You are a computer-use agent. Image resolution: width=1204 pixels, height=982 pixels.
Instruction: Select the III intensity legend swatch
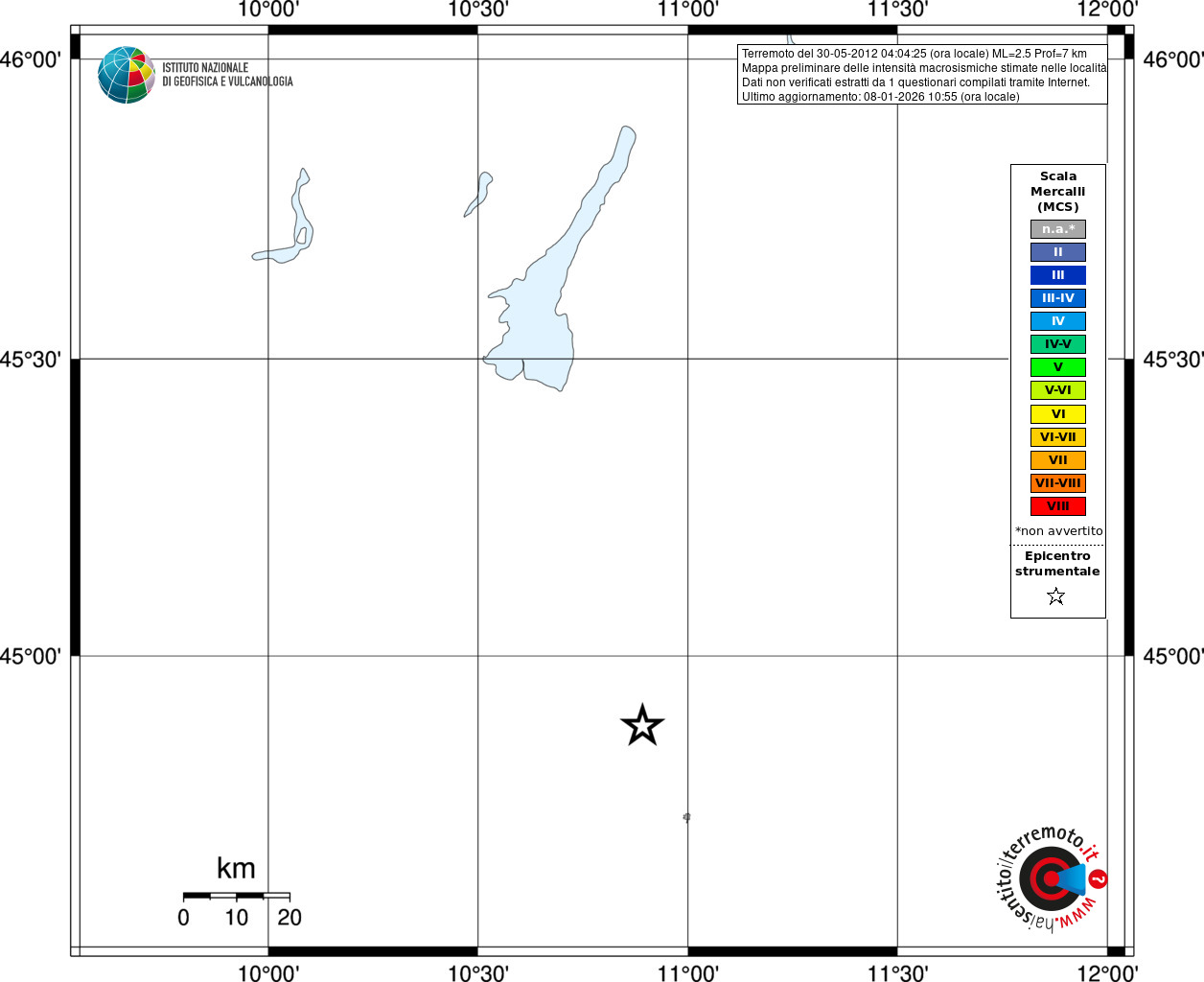coord(1058,275)
